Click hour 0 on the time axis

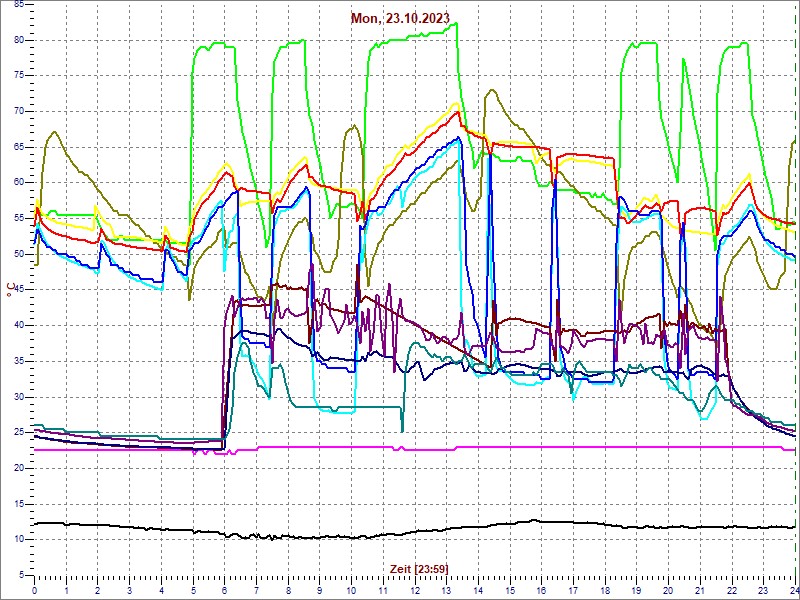tap(34, 590)
